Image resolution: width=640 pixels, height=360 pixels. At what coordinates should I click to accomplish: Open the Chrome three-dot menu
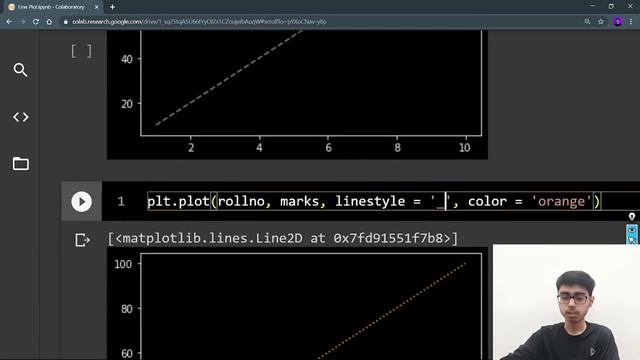tap(631, 22)
